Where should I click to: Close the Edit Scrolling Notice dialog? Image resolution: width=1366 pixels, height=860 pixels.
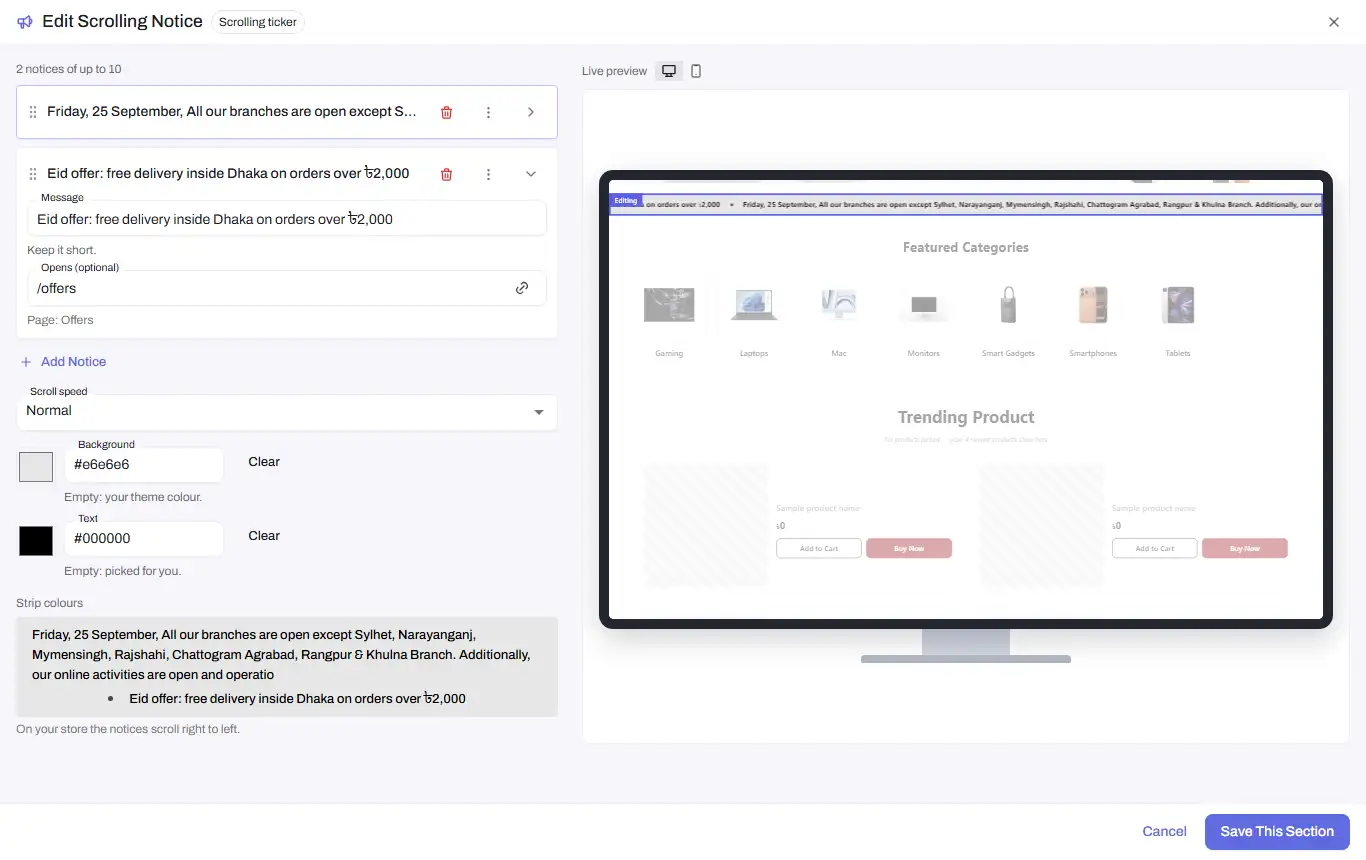[1333, 22]
